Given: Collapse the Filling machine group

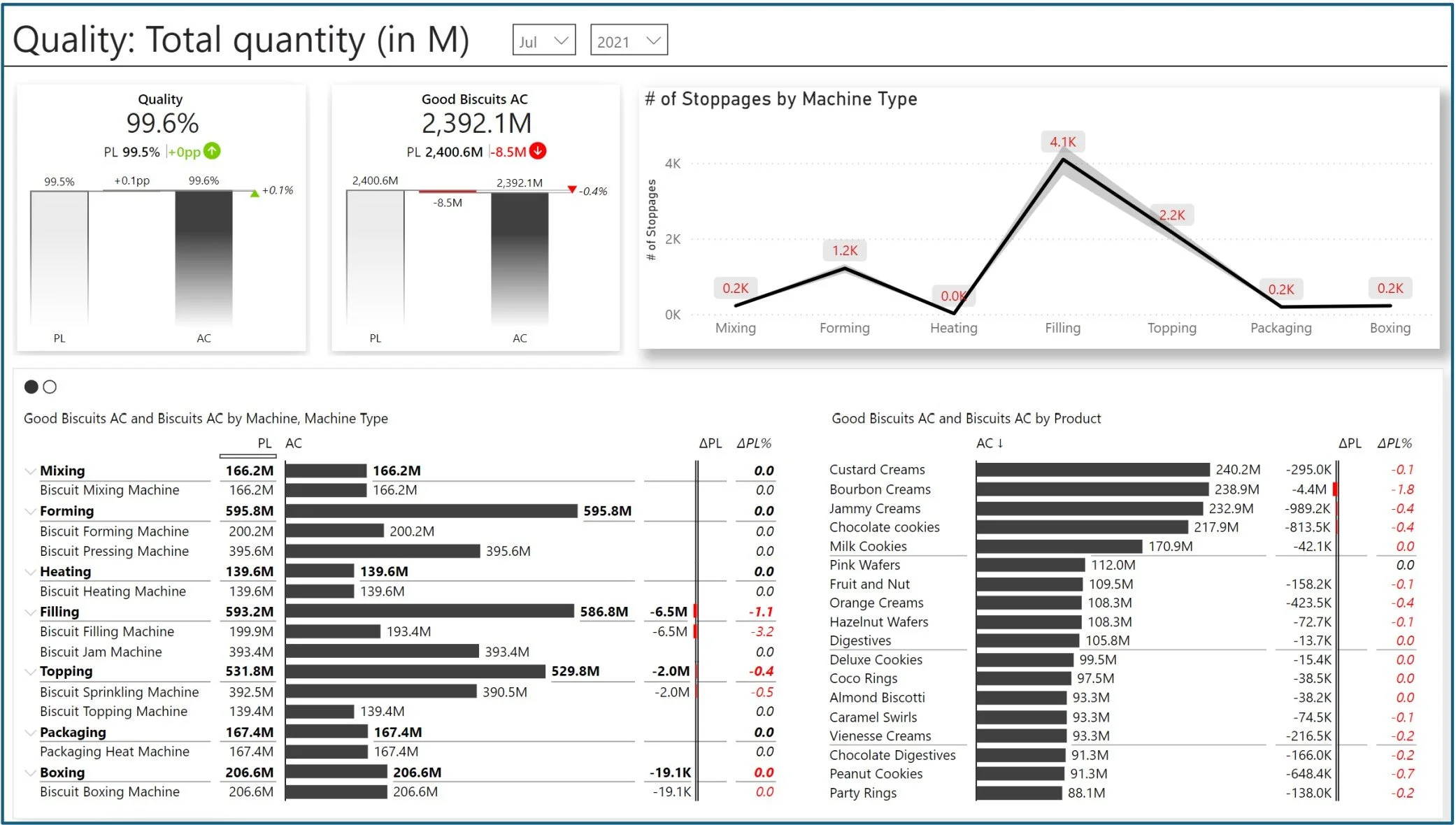Looking at the screenshot, I should 30,612.
